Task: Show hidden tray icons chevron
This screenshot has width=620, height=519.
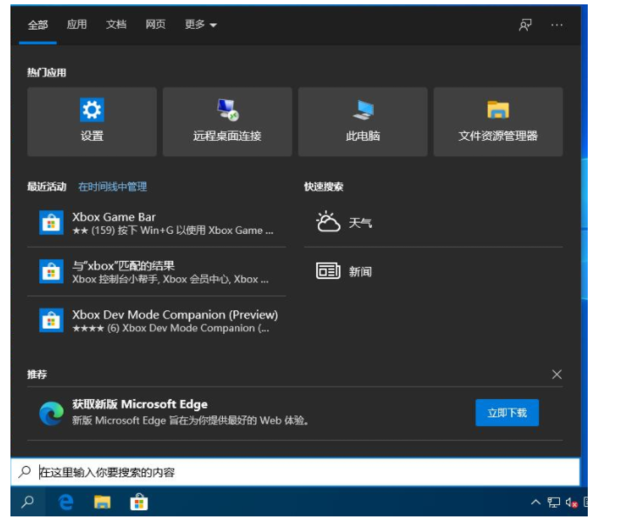Action: pos(535,502)
